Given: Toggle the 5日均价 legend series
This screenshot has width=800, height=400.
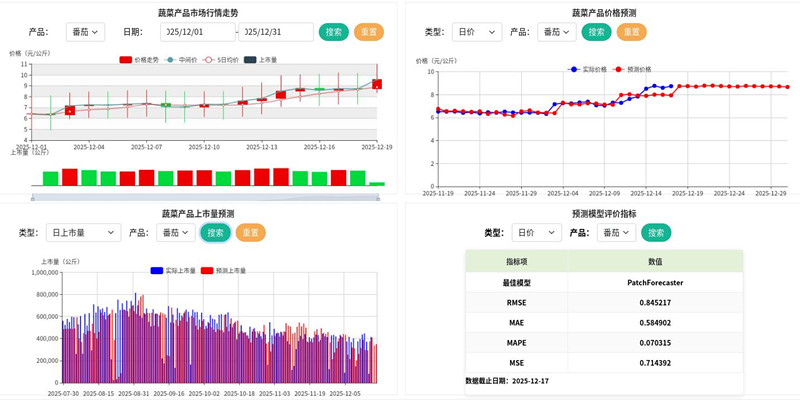Looking at the screenshot, I should tap(210, 59).
